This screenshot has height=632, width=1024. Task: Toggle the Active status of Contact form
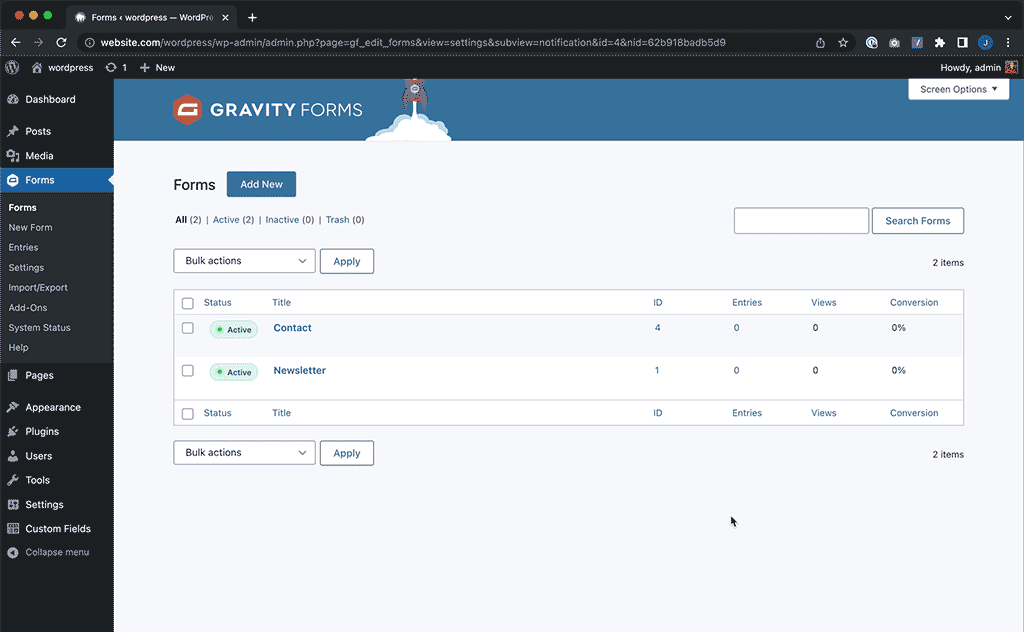tap(234, 330)
